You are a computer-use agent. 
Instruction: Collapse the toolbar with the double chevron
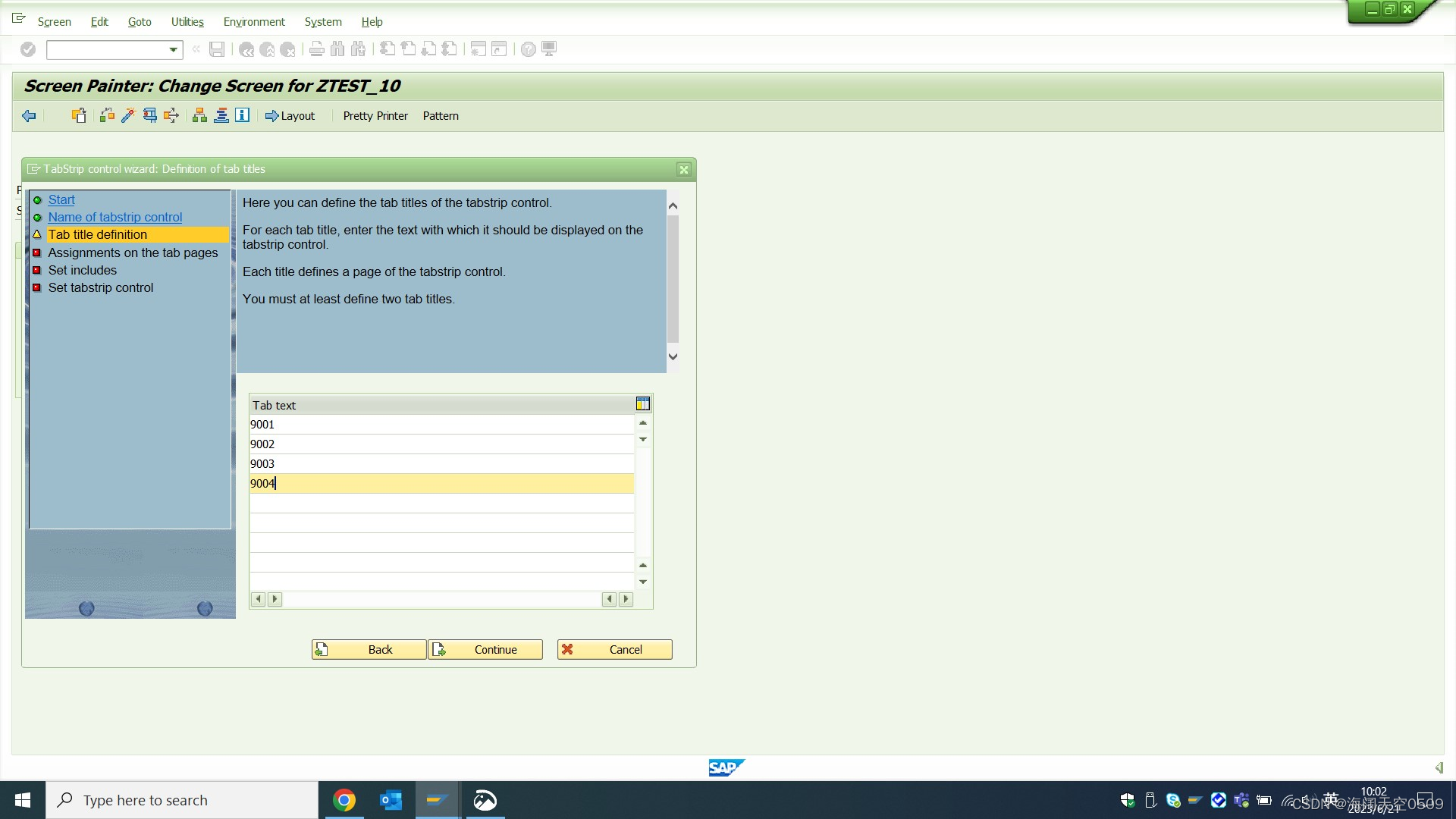[x=195, y=49]
